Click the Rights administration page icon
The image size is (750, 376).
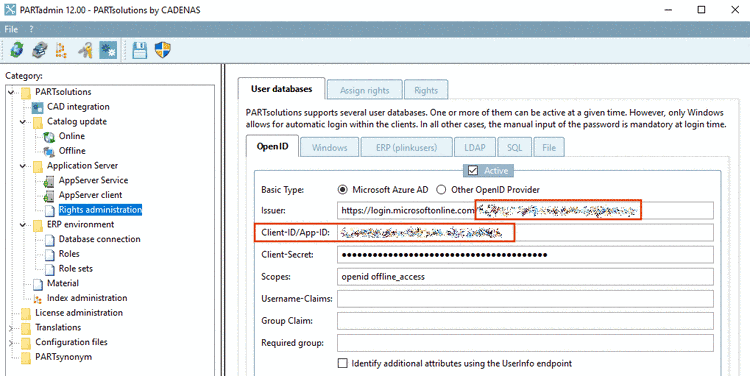50,210
